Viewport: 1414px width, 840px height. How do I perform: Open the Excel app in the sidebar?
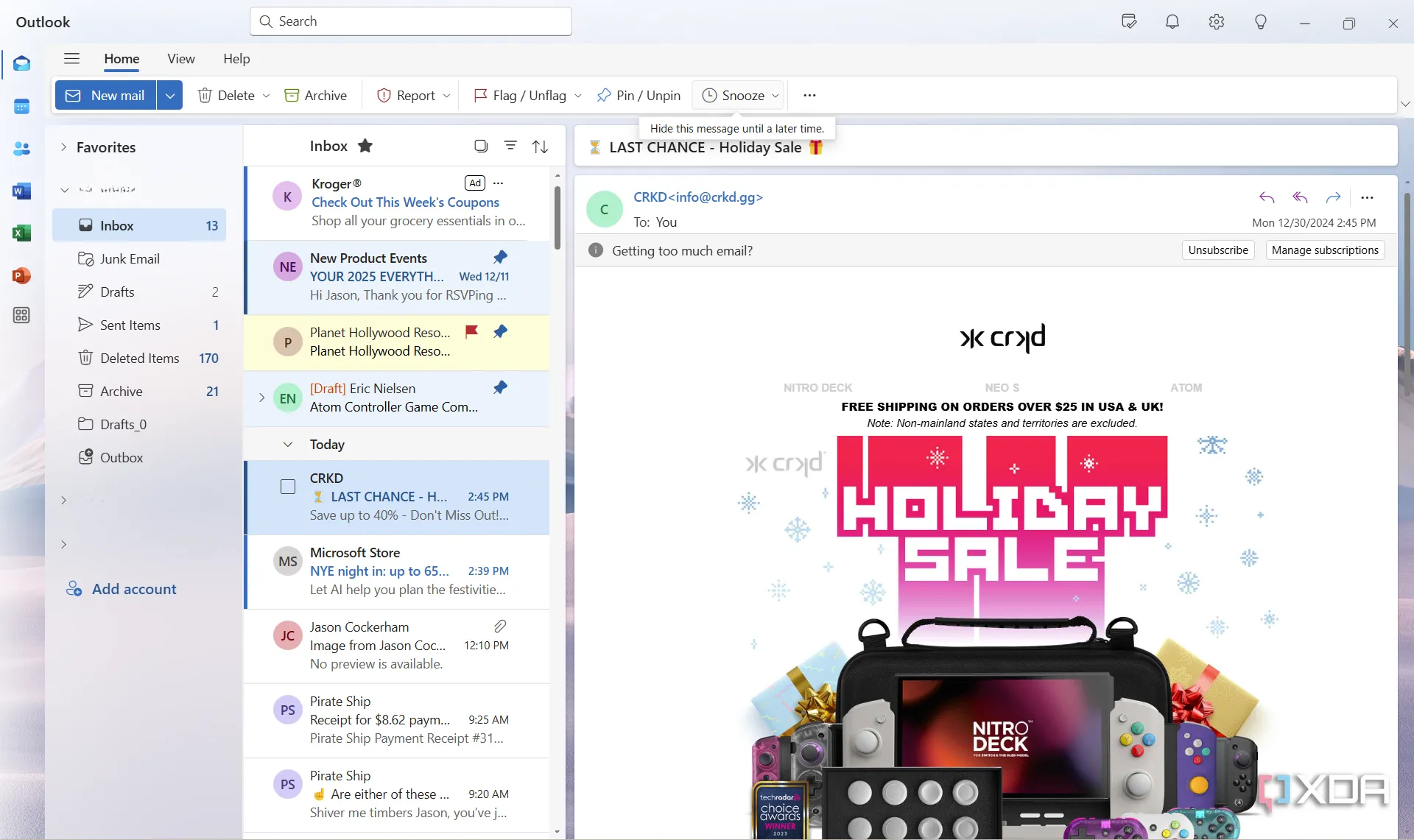click(x=21, y=233)
